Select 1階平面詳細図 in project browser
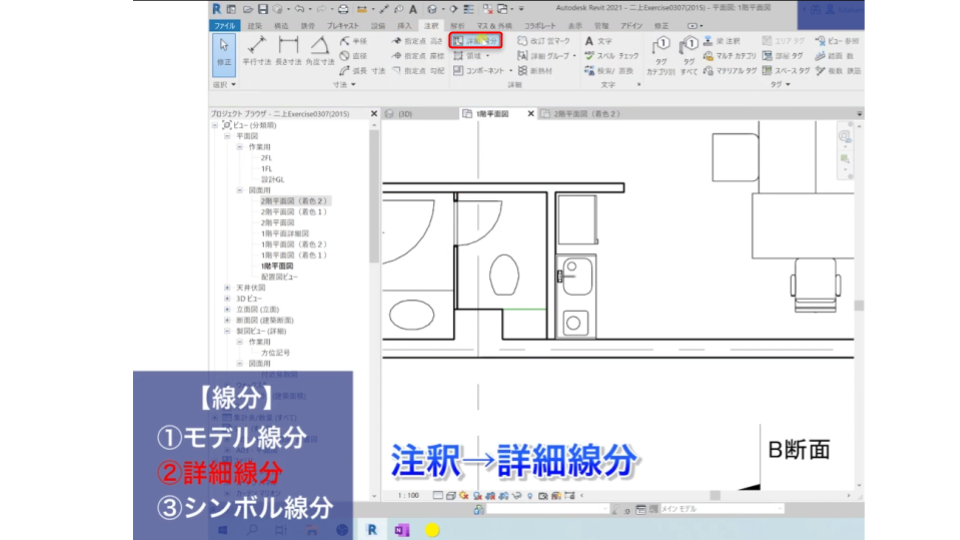The width and height of the screenshot is (960, 540). [x=284, y=233]
